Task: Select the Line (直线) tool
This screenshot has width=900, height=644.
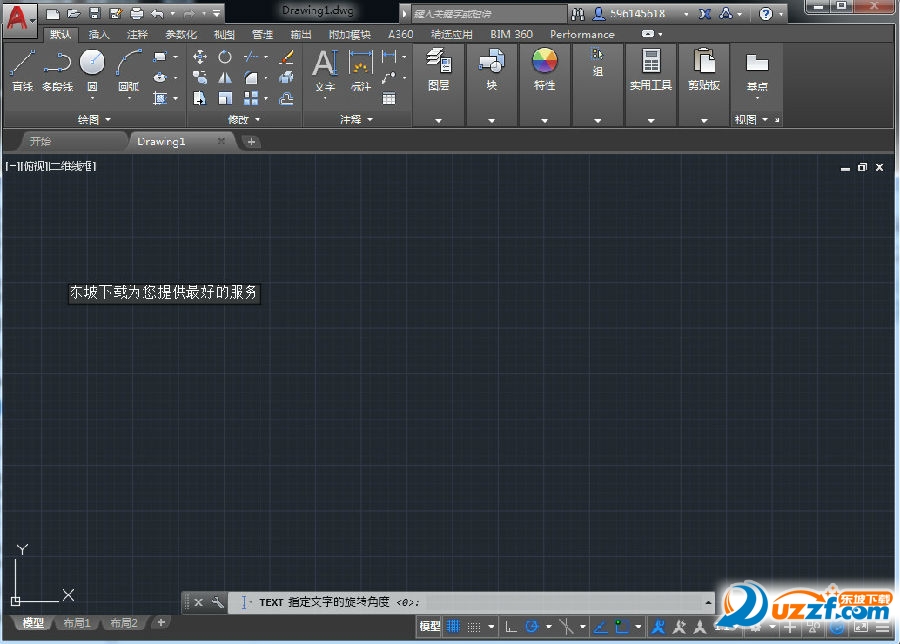Action: click(x=22, y=71)
